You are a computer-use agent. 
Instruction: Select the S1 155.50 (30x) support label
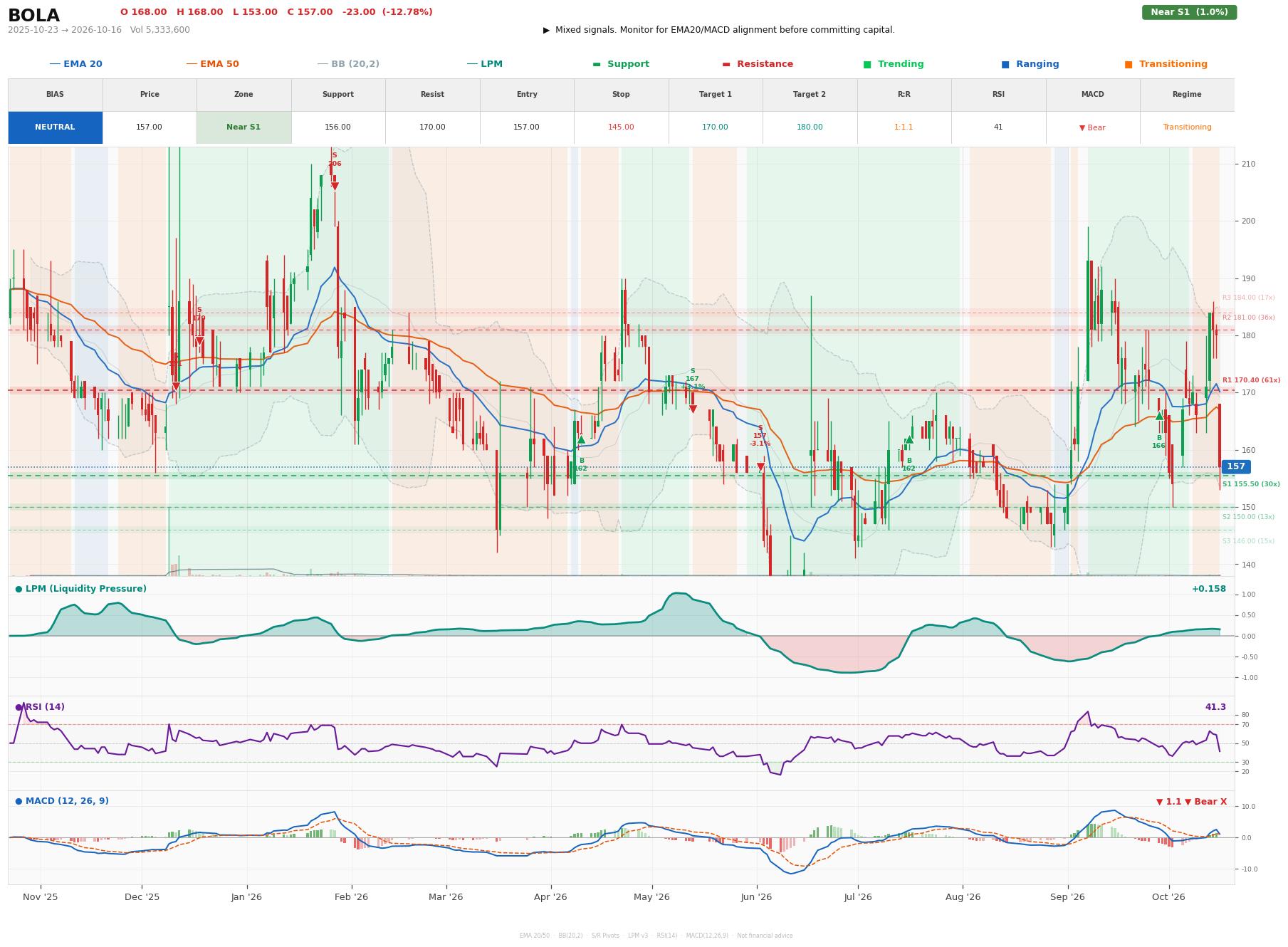[1251, 484]
